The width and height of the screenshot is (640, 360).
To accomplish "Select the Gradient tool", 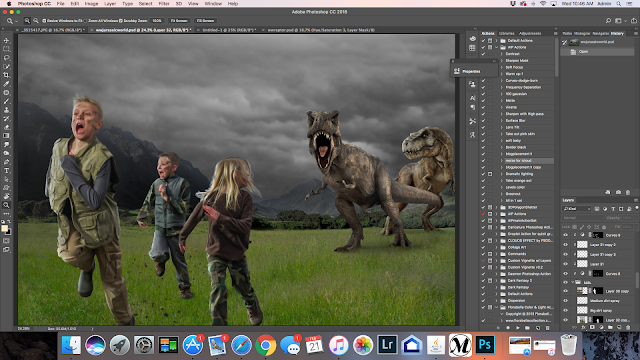I will [x=7, y=136].
